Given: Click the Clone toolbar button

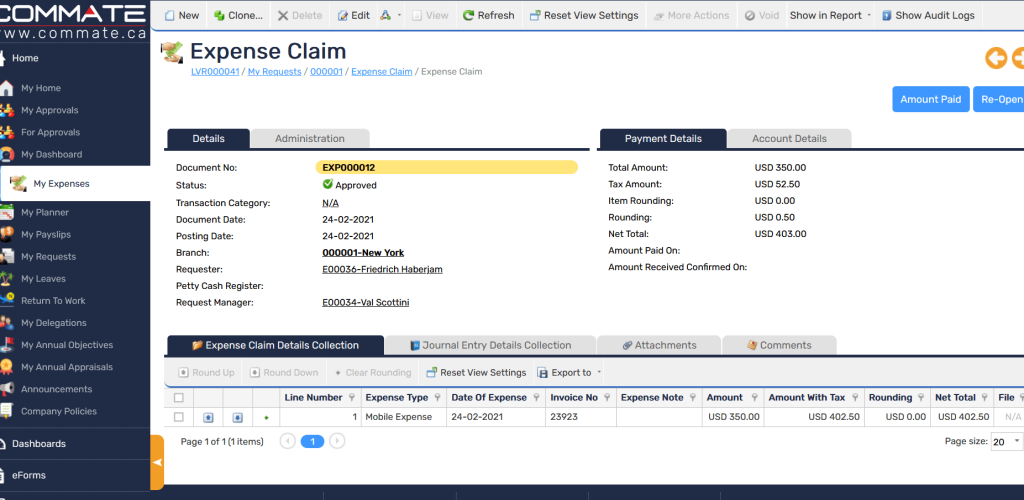Looking at the screenshot, I should (238, 16).
